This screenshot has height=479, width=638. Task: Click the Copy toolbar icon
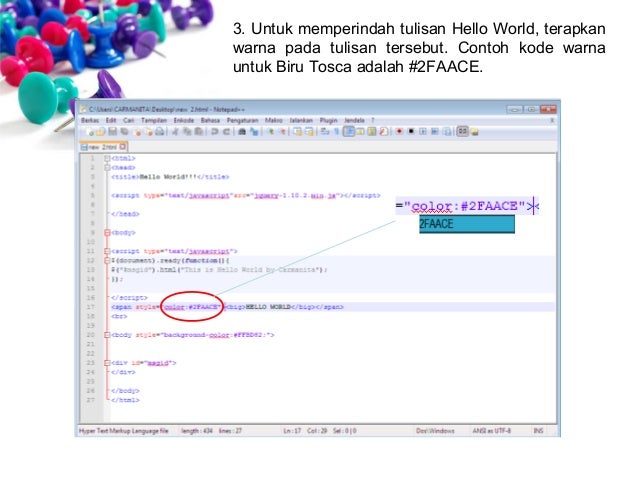(x=186, y=131)
